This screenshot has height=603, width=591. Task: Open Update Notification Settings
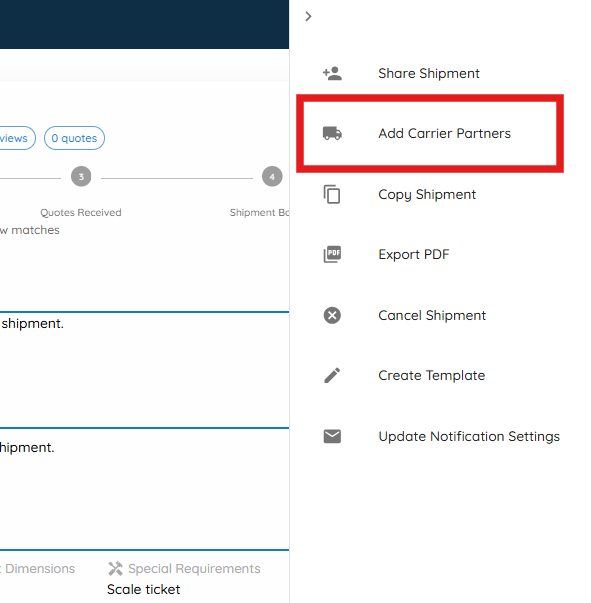pos(469,436)
